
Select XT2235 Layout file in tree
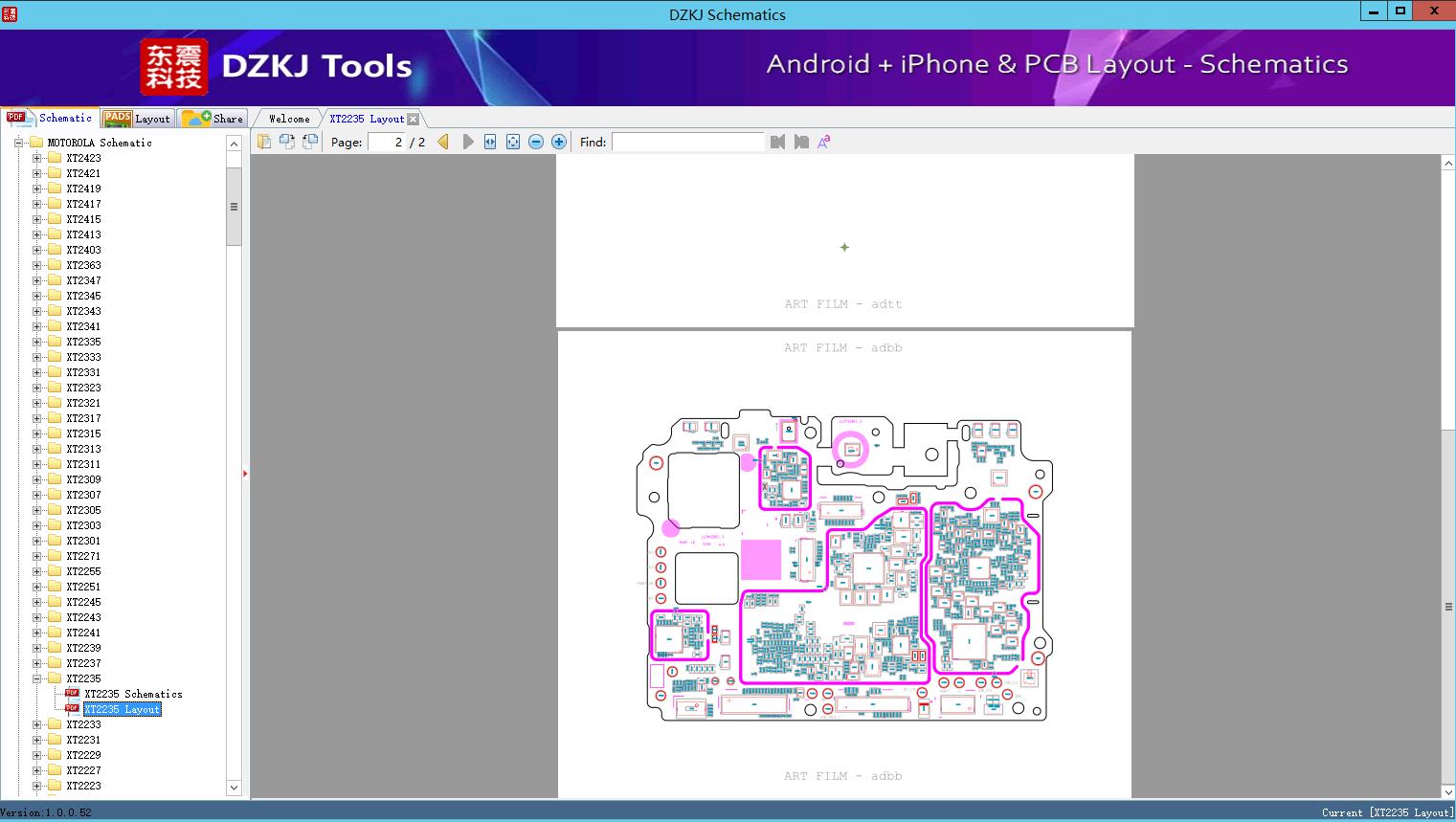[123, 709]
